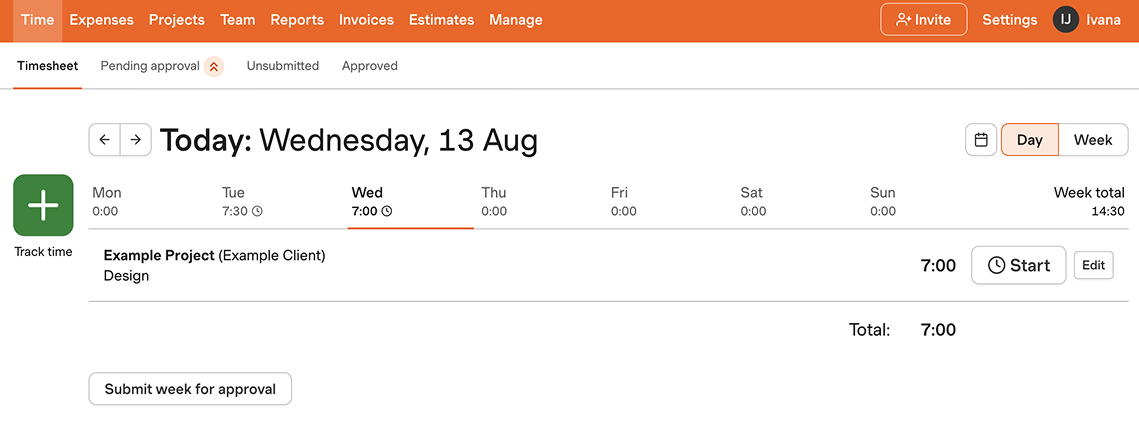Open the Expenses menu
The width and height of the screenshot is (1139, 423).
pyautogui.click(x=102, y=20)
